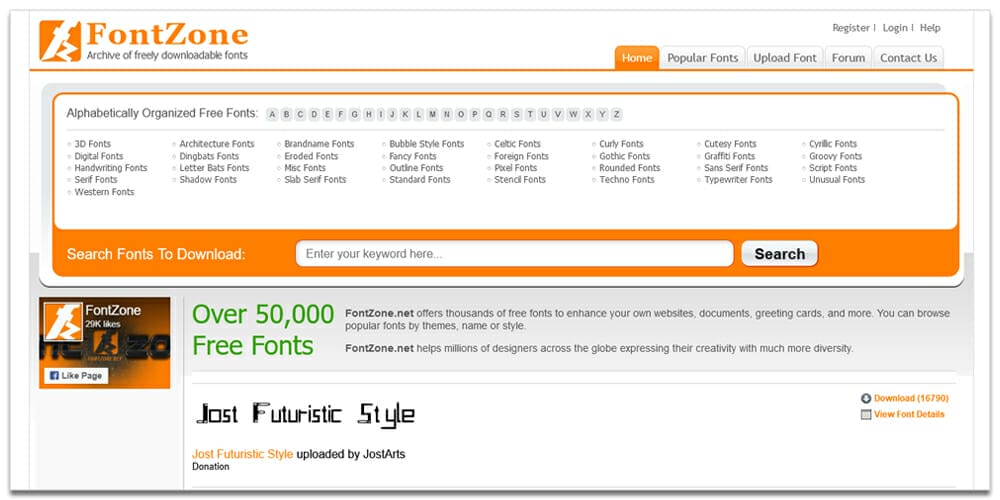The image size is (1000, 500).
Task: Click the font search keyword field
Action: point(514,254)
